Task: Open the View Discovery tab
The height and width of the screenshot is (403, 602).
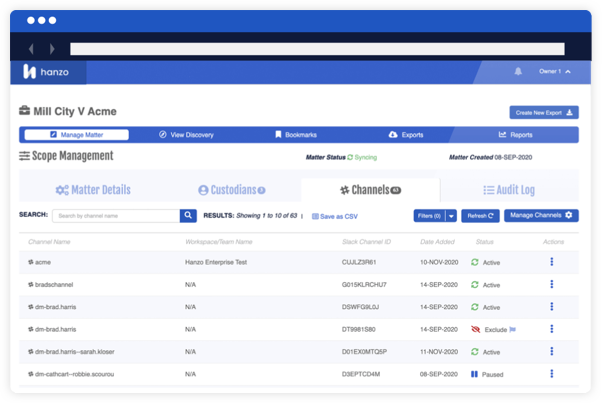Action: click(x=186, y=135)
